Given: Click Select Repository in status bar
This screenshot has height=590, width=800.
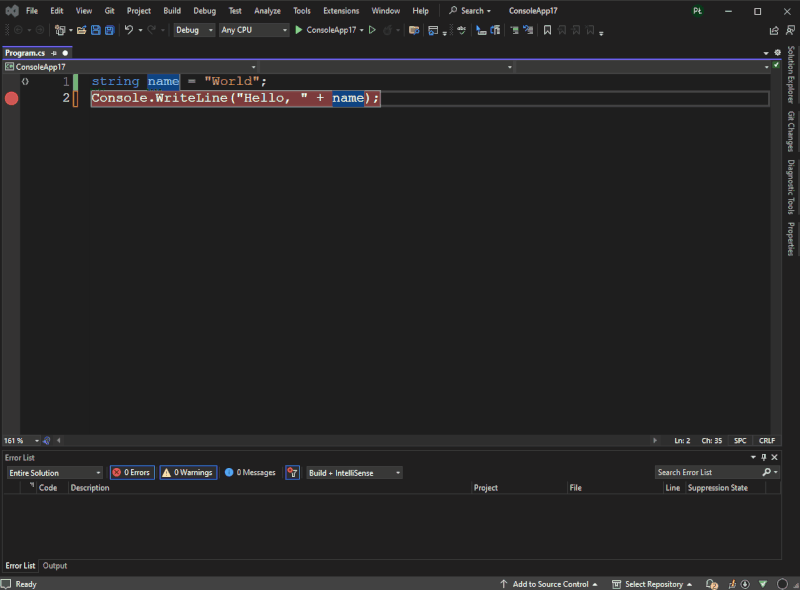Looking at the screenshot, I should (x=653, y=584).
